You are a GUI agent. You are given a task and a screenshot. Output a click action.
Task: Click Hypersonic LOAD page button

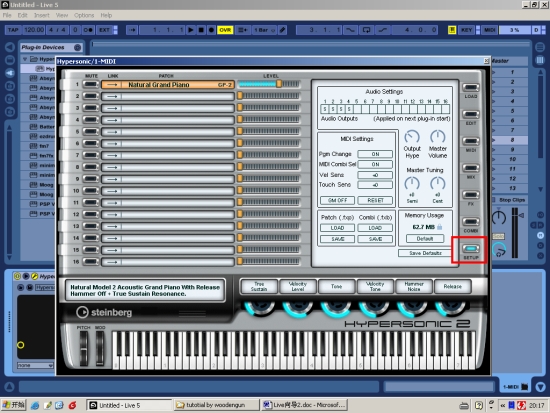pos(470,87)
